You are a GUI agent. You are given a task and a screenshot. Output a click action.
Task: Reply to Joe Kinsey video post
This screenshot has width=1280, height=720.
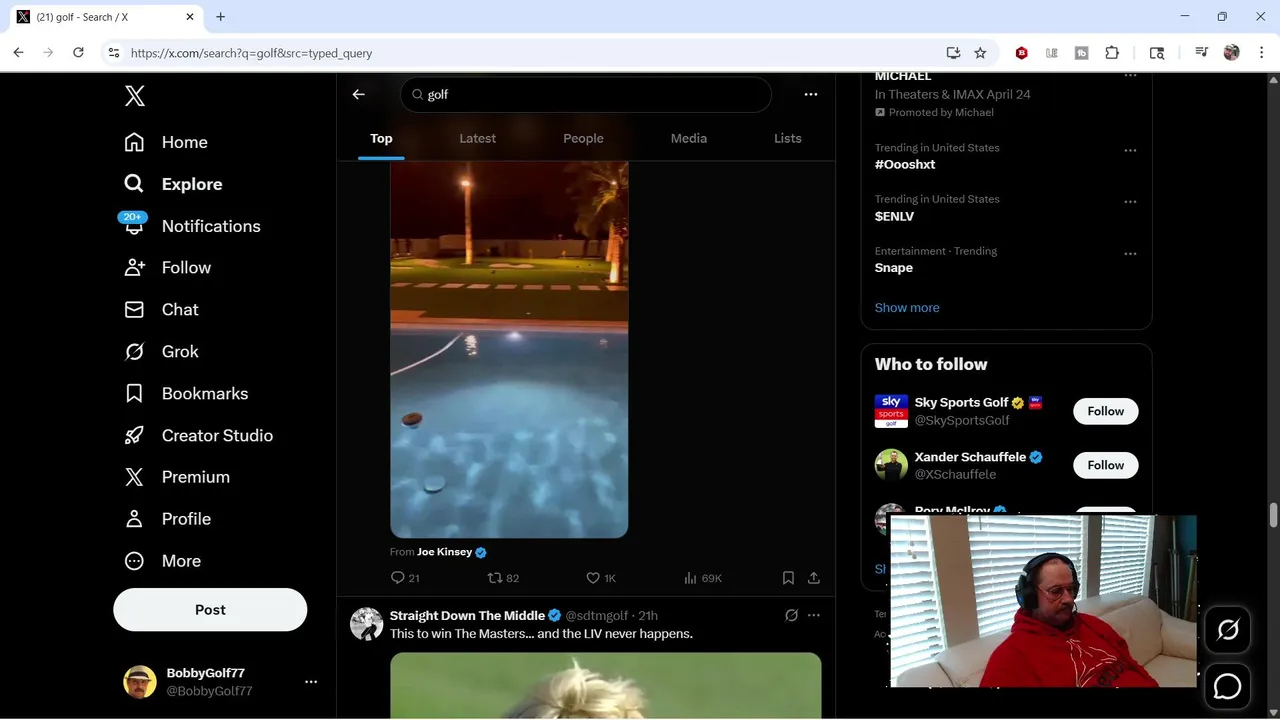405,578
